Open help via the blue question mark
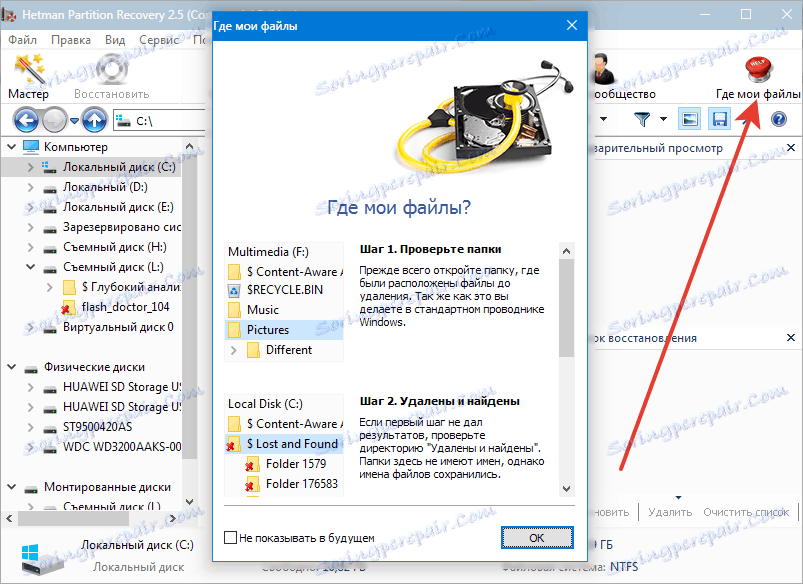The height and width of the screenshot is (584, 803). click(778, 119)
